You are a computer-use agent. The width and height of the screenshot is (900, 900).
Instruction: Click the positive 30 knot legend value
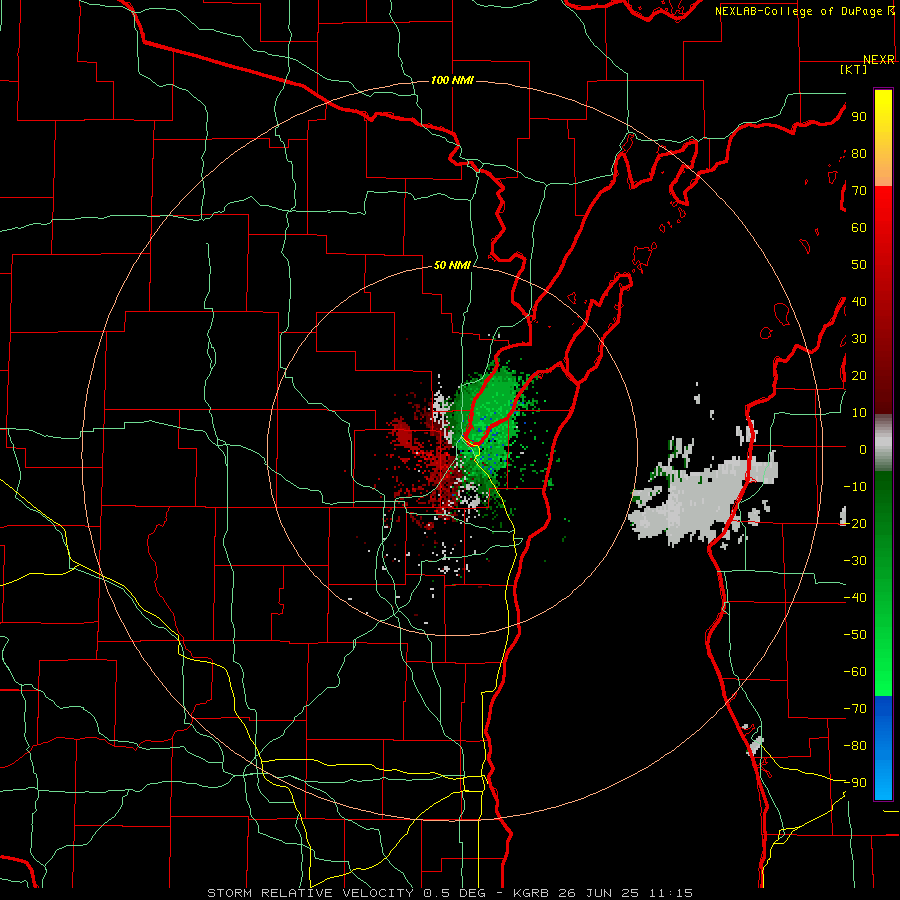[859, 339]
